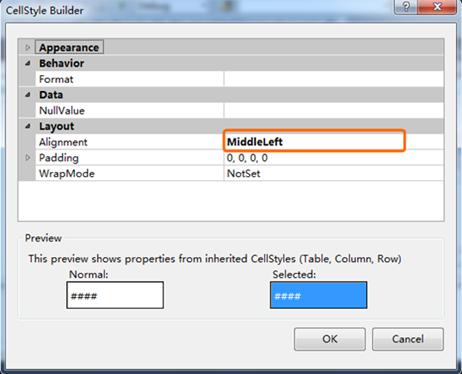Close the CellStyle Builder dialog
Viewport: 462px width, 374px height.
pyautogui.click(x=437, y=7)
